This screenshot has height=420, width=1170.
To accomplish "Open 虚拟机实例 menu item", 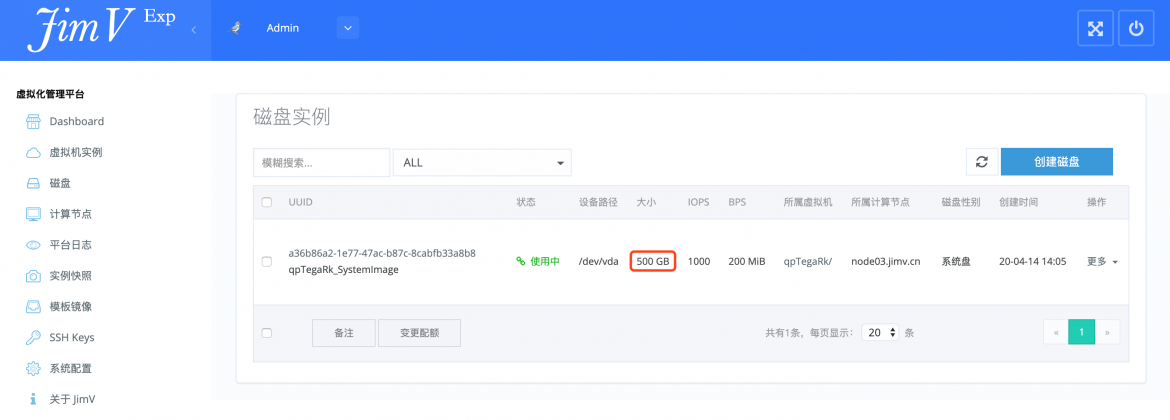I will point(75,152).
